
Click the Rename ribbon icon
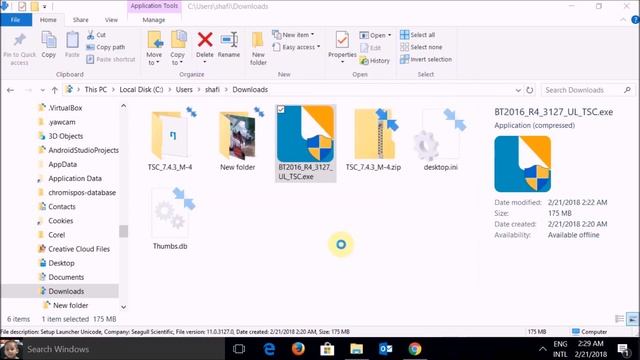[x=229, y=40]
